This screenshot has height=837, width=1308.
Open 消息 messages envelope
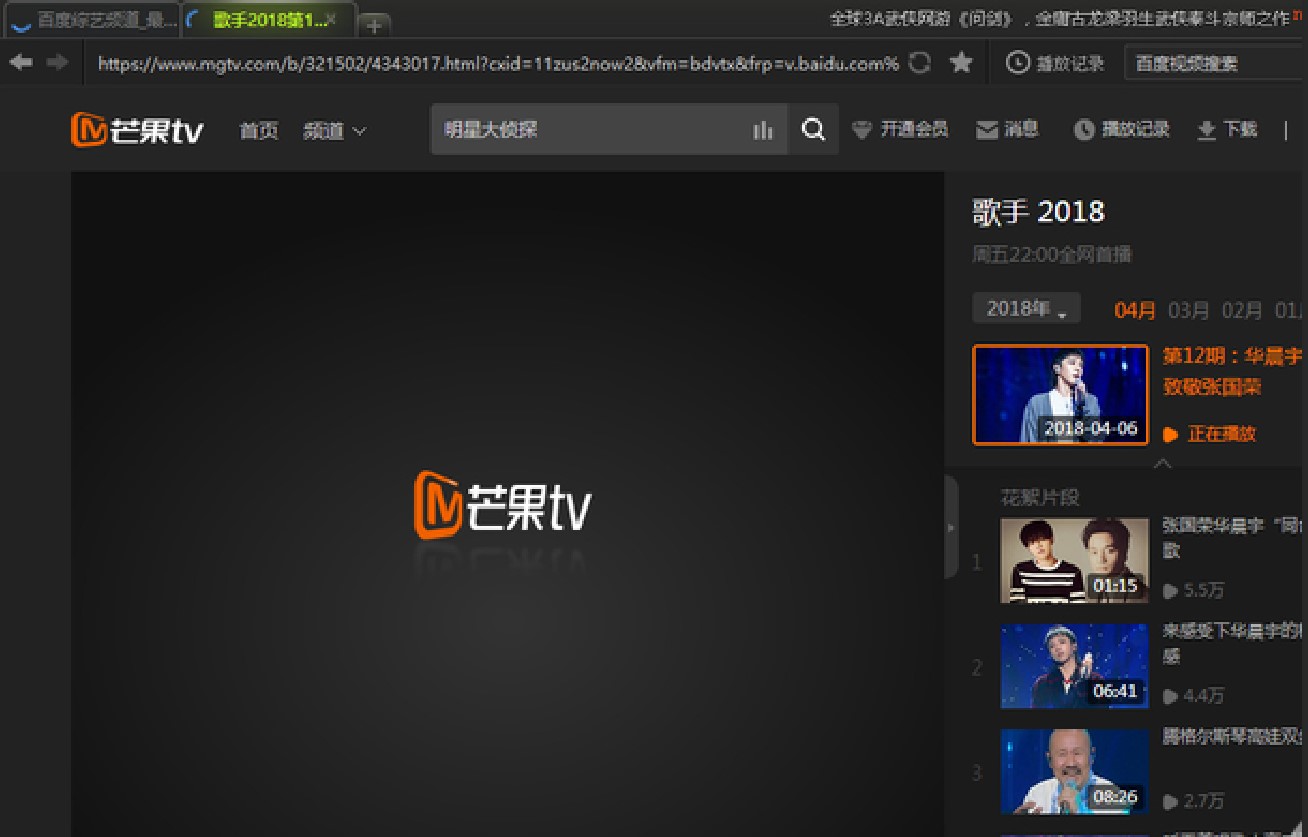pyautogui.click(x=1007, y=129)
